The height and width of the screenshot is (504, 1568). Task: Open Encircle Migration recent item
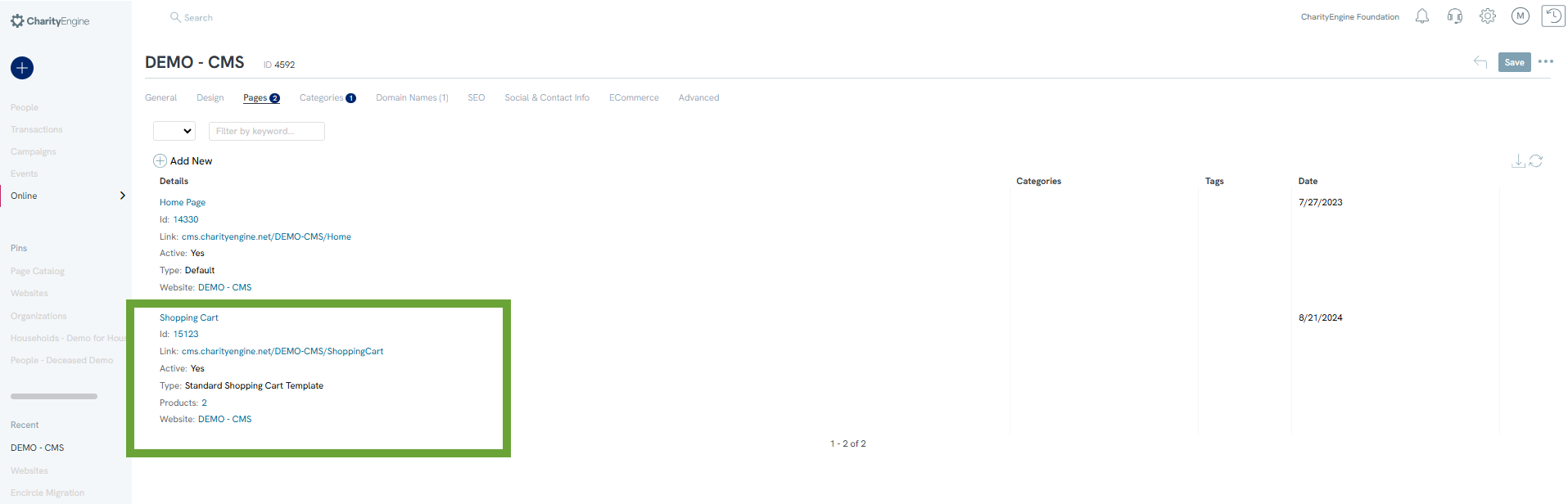[47, 493]
